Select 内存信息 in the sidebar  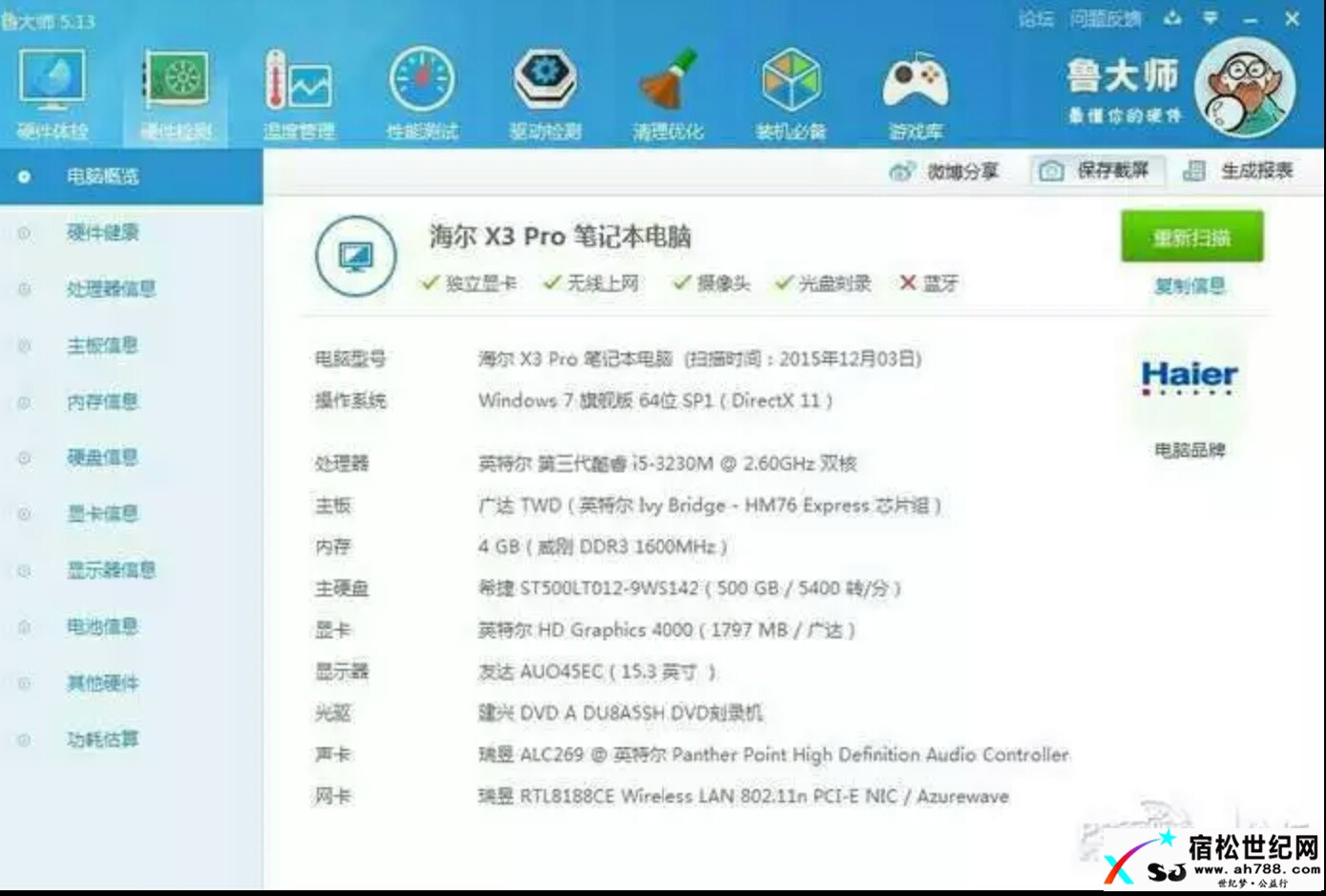(x=103, y=402)
